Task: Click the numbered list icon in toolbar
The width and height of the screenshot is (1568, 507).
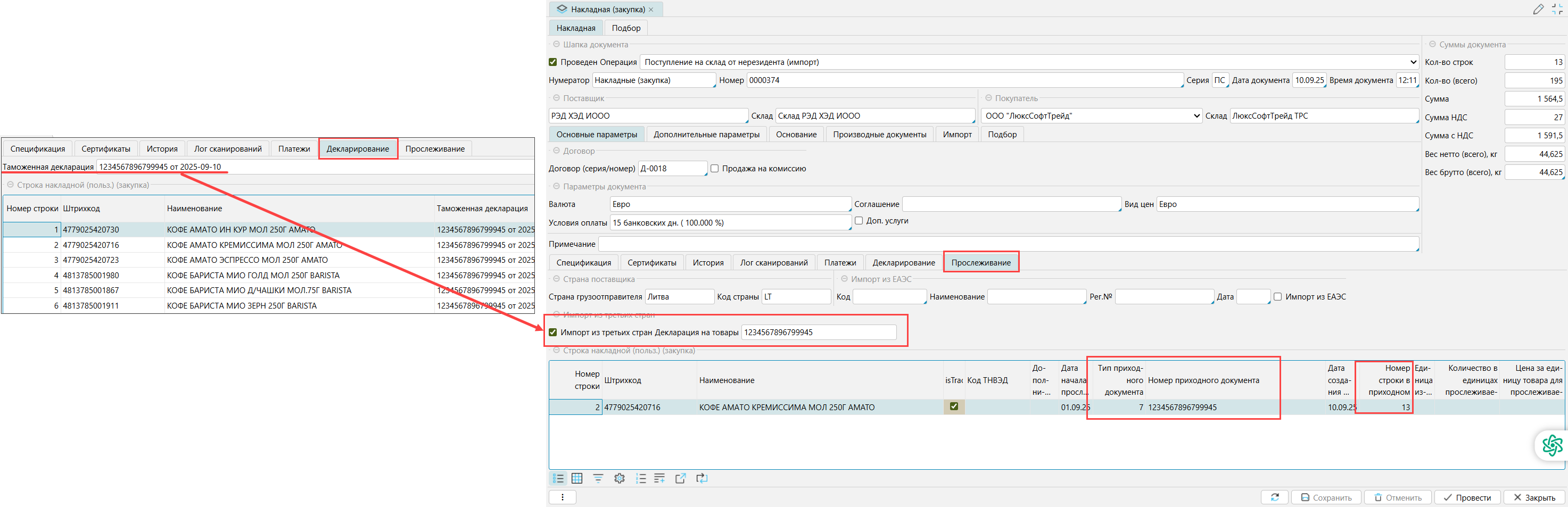Action: pos(640,478)
